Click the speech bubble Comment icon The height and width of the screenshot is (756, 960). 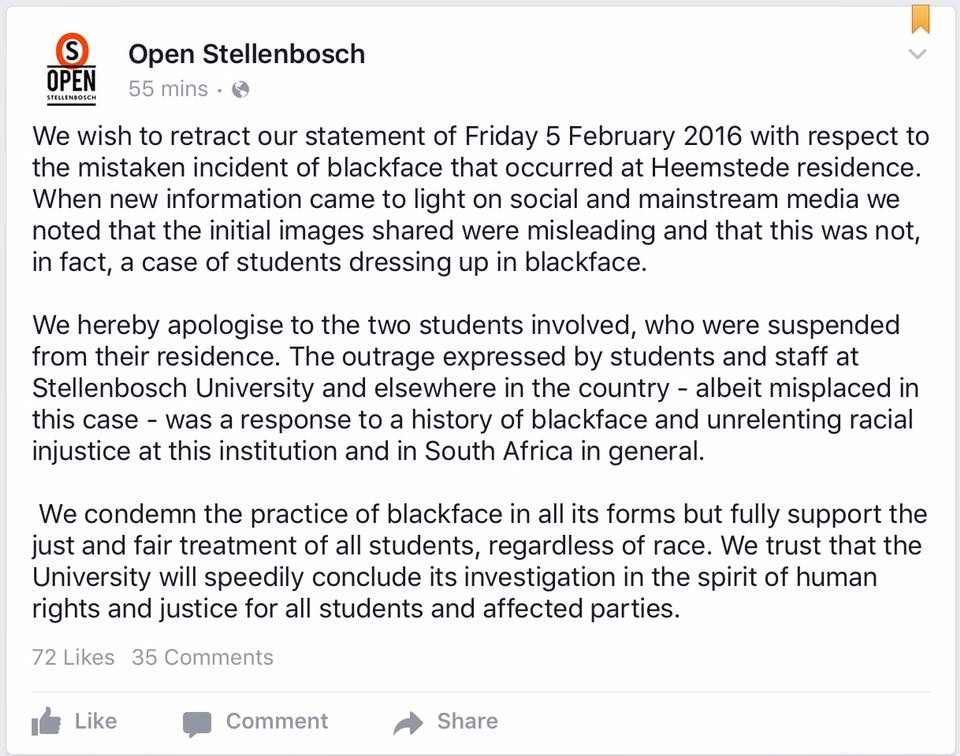pos(197,723)
